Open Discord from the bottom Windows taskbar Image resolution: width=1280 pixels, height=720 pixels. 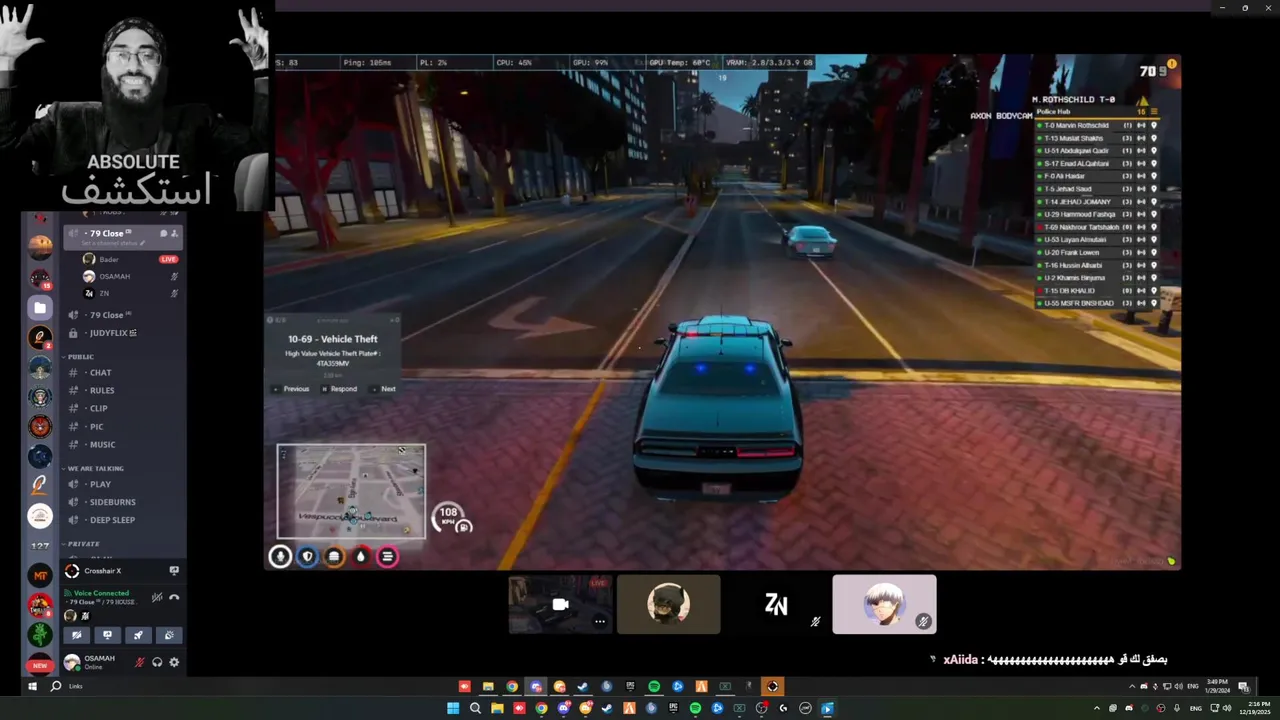tap(563, 708)
